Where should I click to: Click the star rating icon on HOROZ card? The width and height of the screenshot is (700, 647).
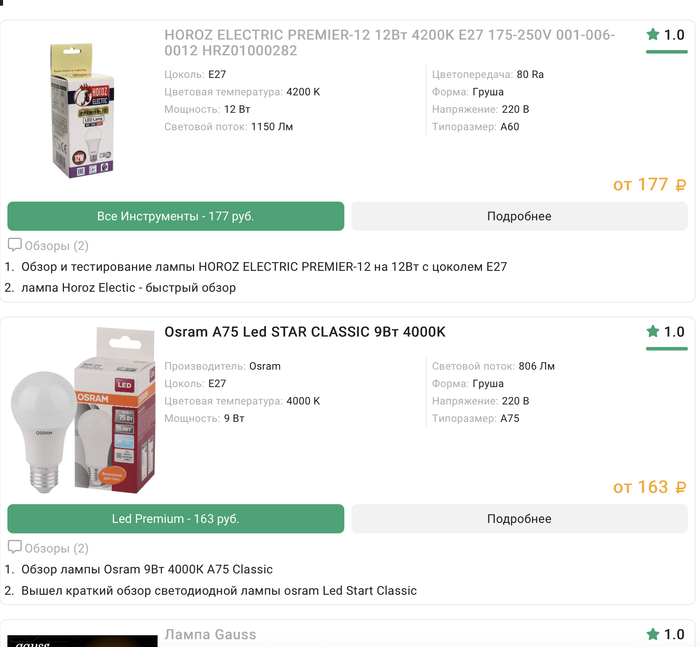pos(653,35)
